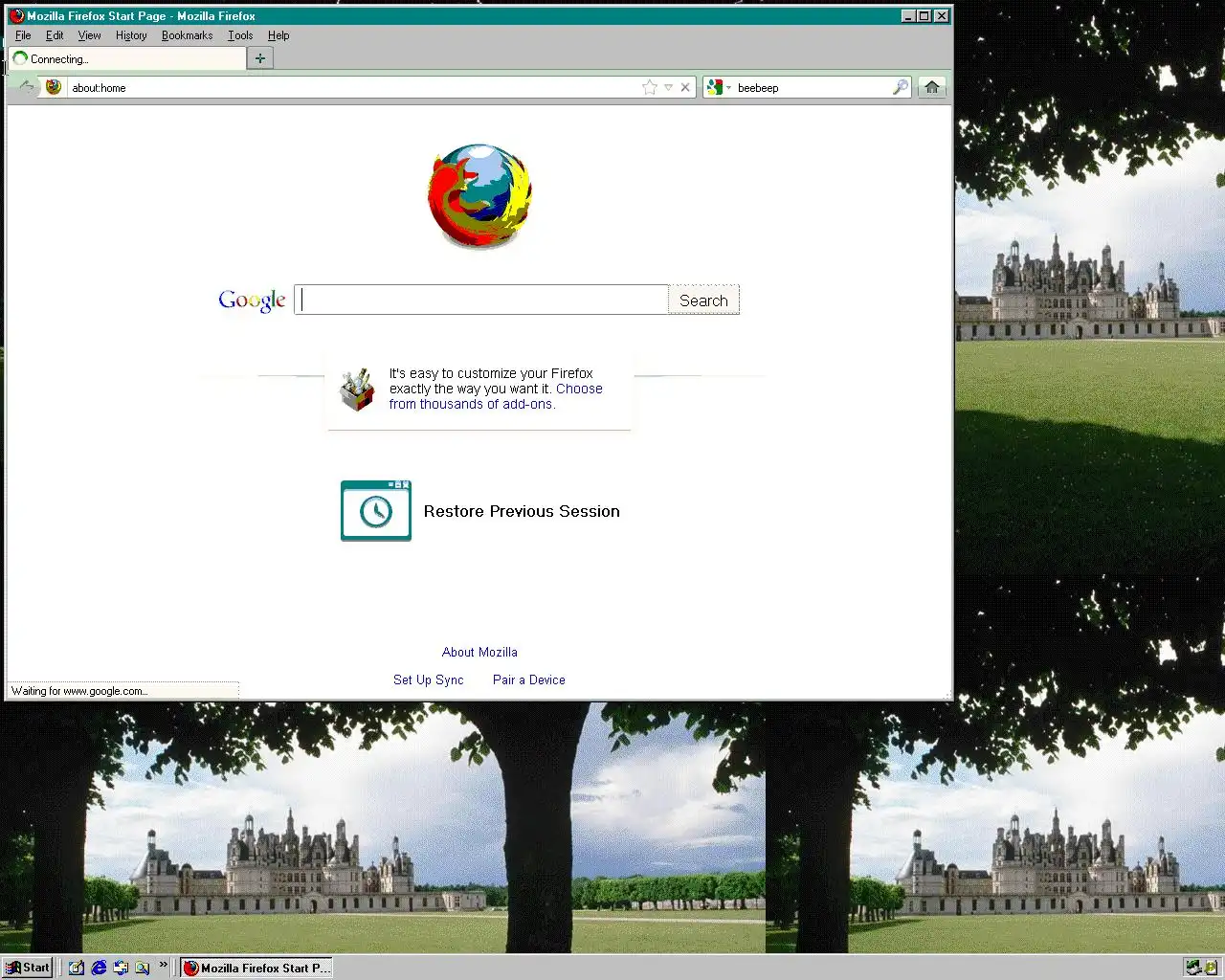
Task: Click Restore Previous Session text button
Action: [522, 511]
